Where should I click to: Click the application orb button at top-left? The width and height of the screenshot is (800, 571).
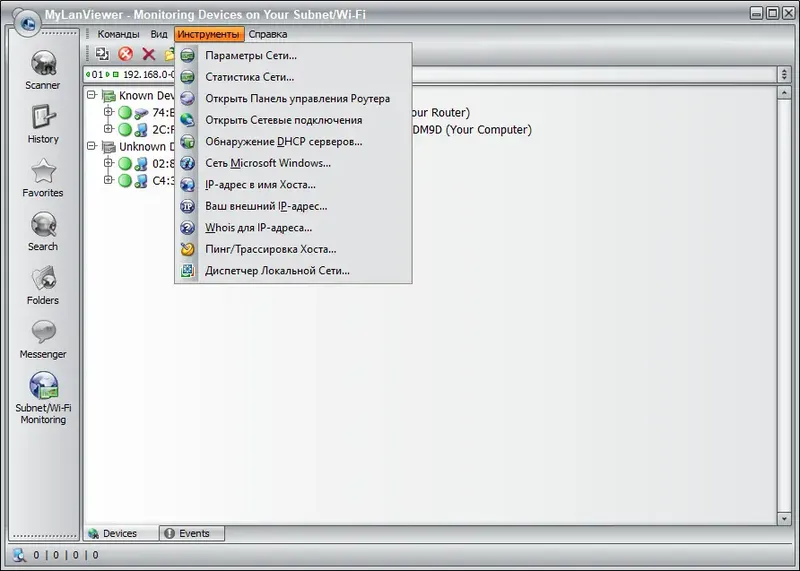tap(27, 22)
